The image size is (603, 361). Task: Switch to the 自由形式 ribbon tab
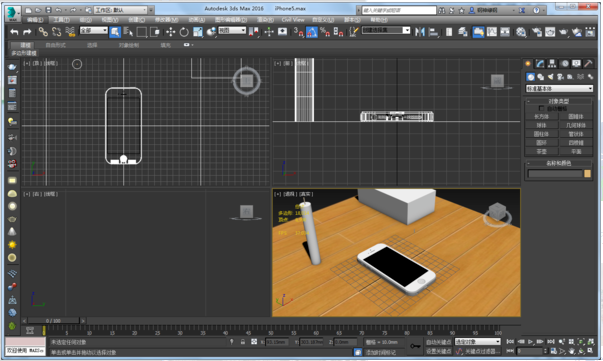click(56, 45)
